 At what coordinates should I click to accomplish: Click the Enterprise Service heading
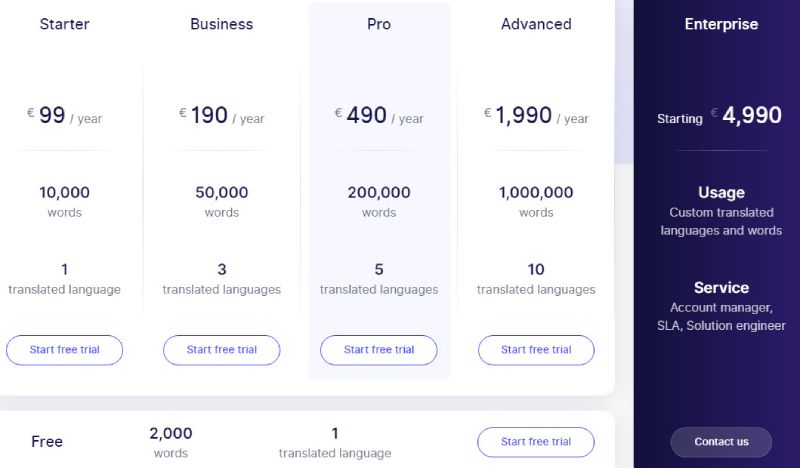[721, 288]
